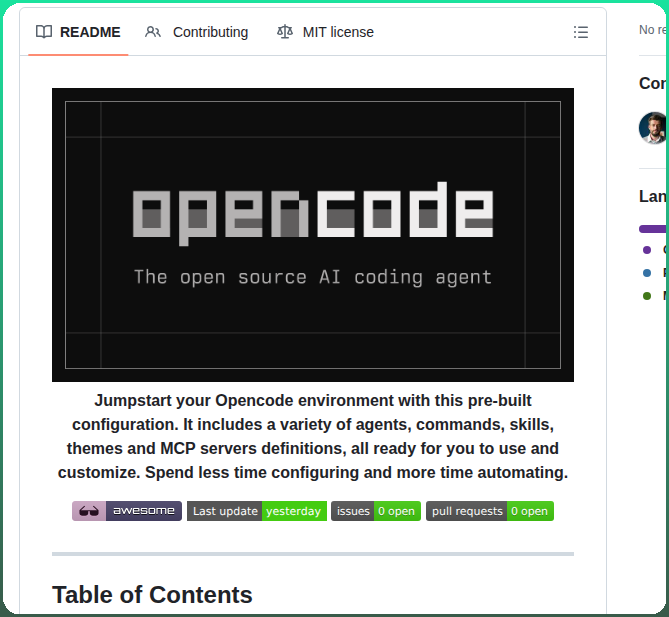Open the README tab
Screen dimensions: 669x617
pyautogui.click(x=78, y=32)
